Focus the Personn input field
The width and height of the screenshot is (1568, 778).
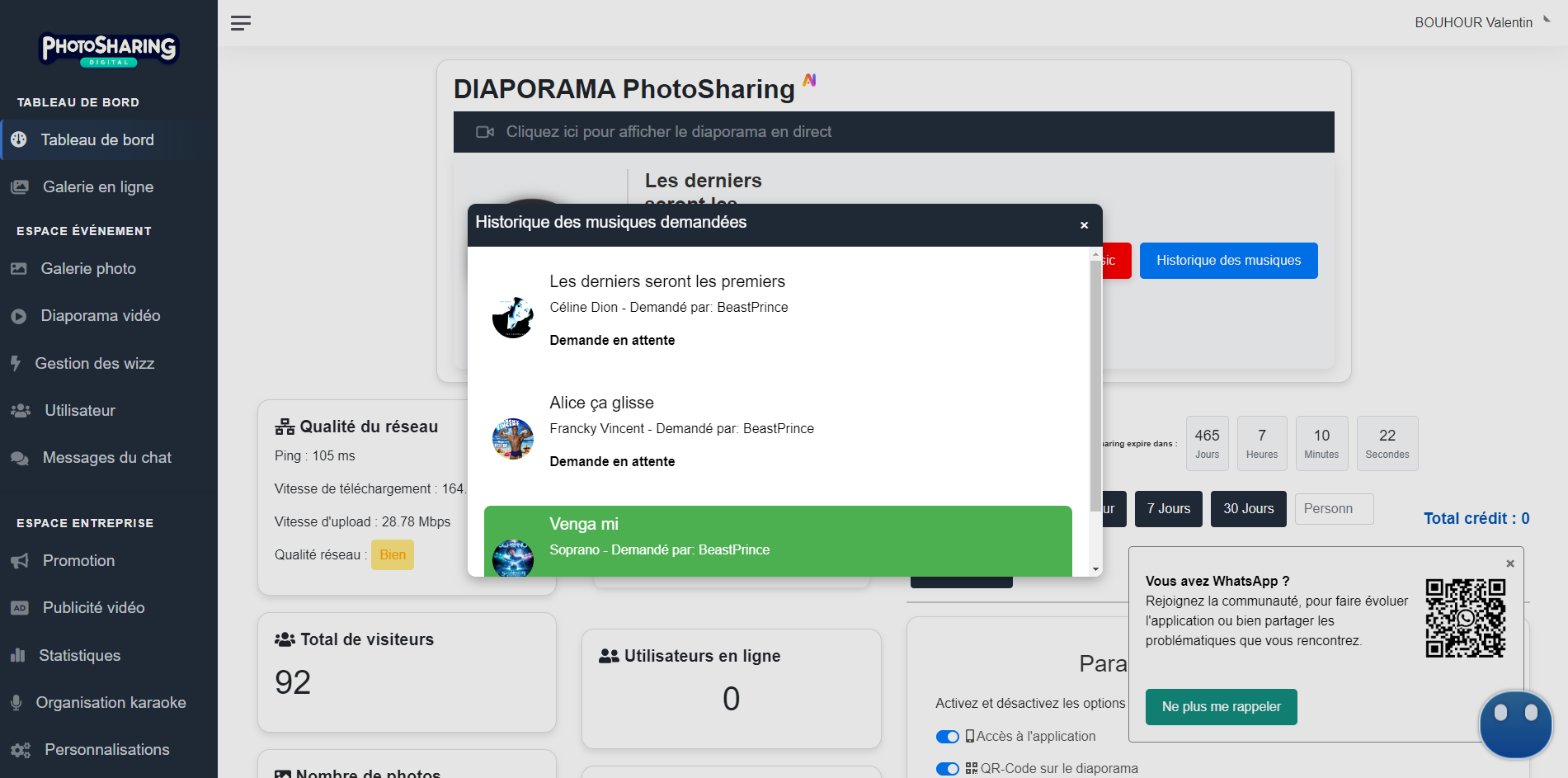point(1334,509)
